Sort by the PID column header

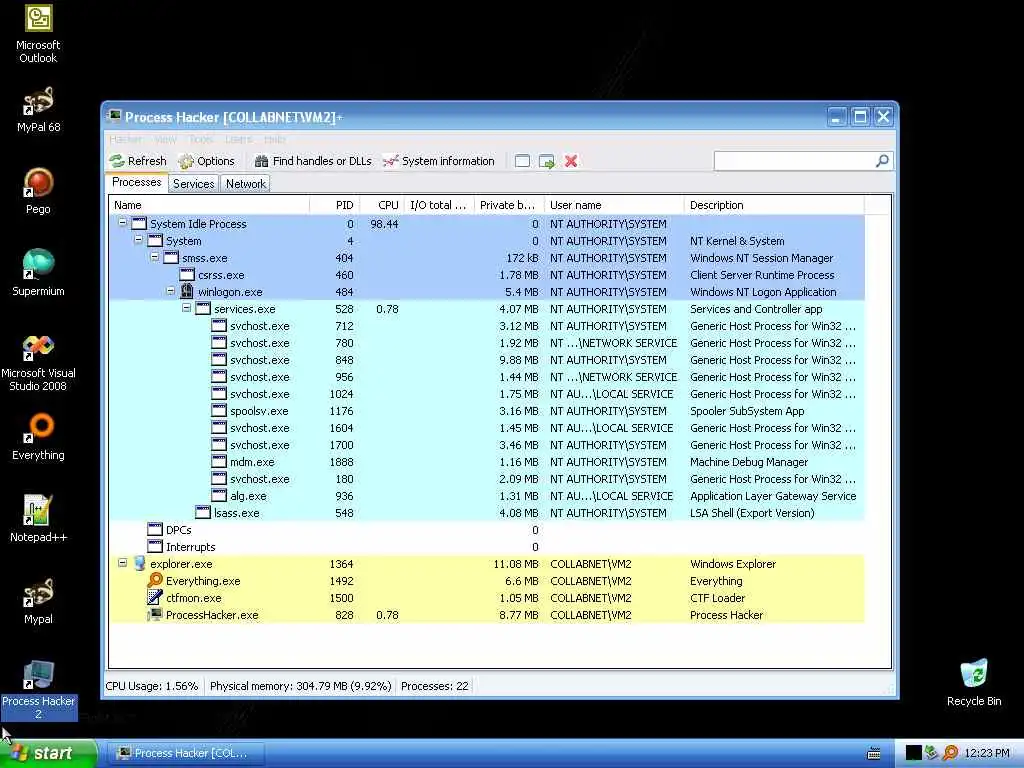click(x=334, y=205)
